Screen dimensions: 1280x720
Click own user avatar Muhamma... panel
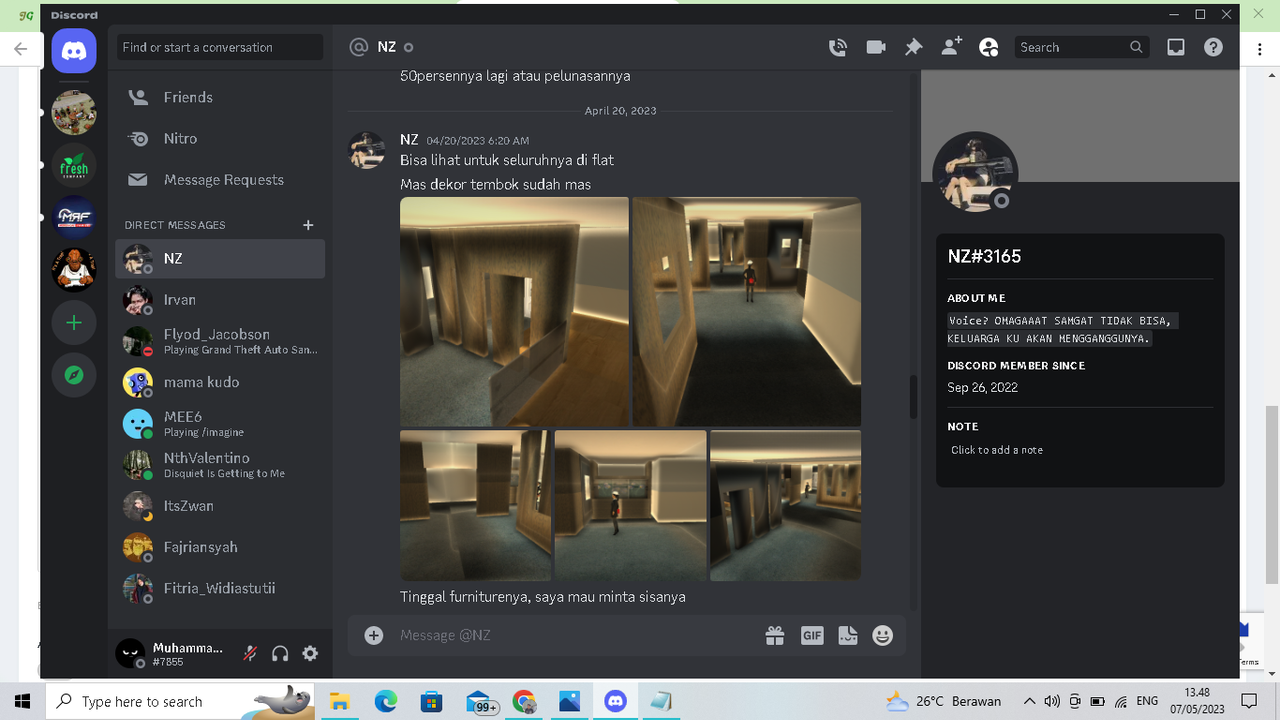131,653
